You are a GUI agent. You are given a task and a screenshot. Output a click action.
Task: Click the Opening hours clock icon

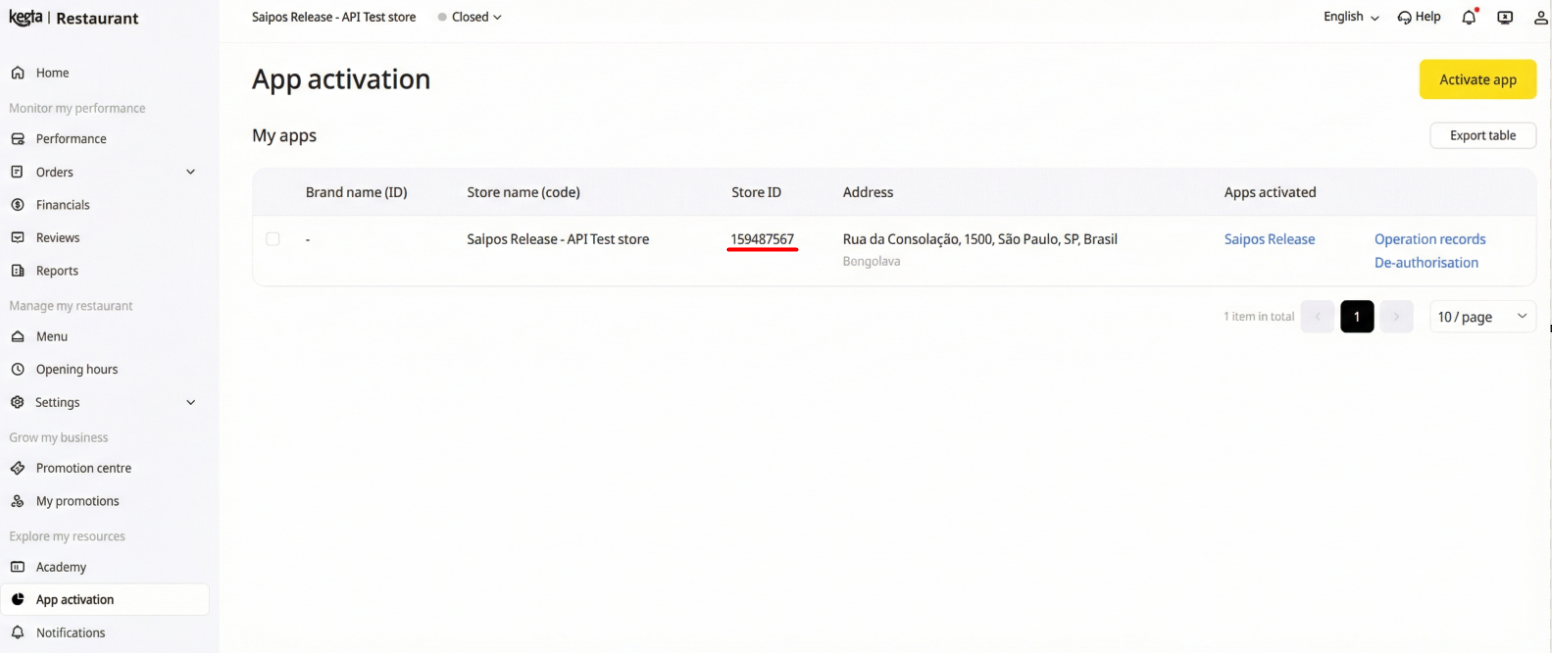coord(17,369)
